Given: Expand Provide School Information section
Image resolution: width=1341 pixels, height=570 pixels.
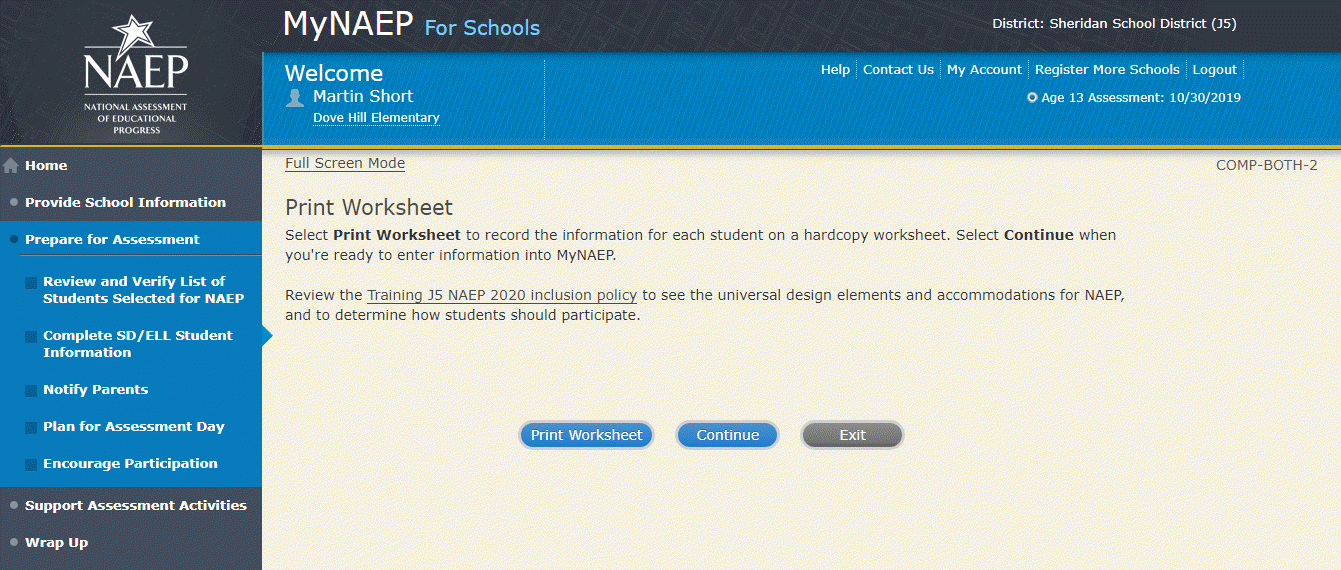Looking at the screenshot, I should pos(125,202).
